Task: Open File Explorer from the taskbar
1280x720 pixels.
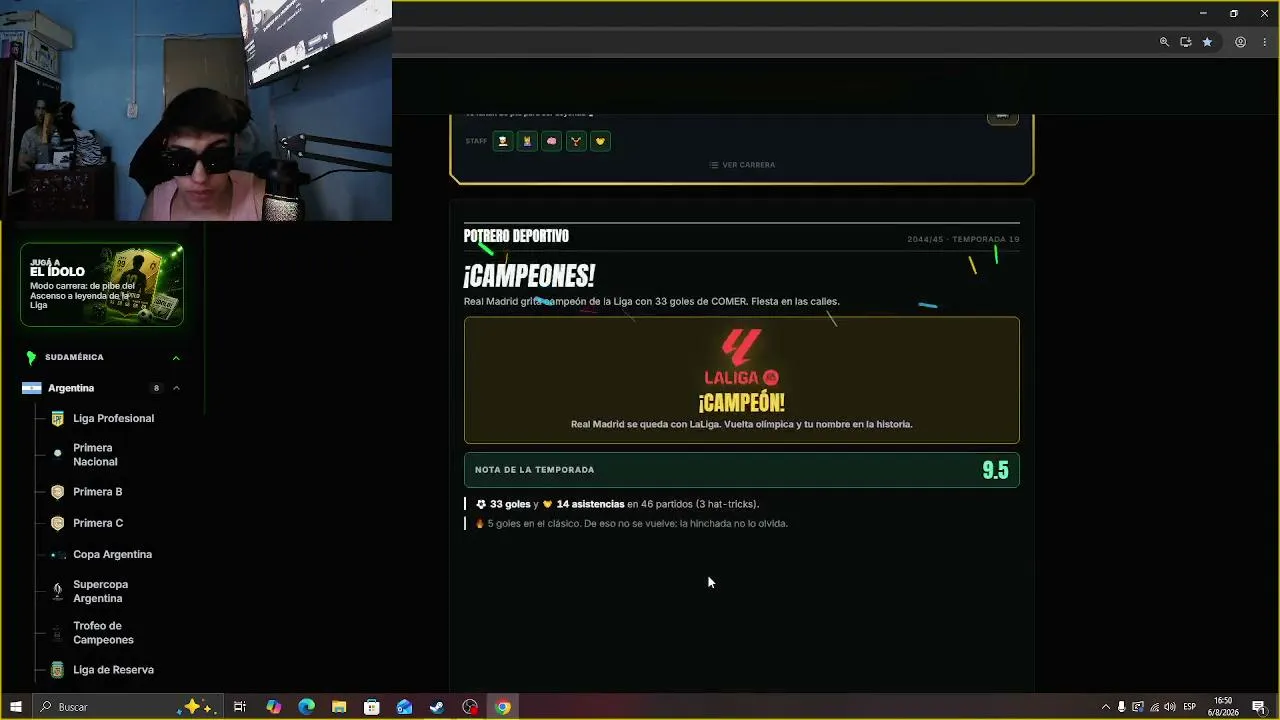Action: [339, 707]
